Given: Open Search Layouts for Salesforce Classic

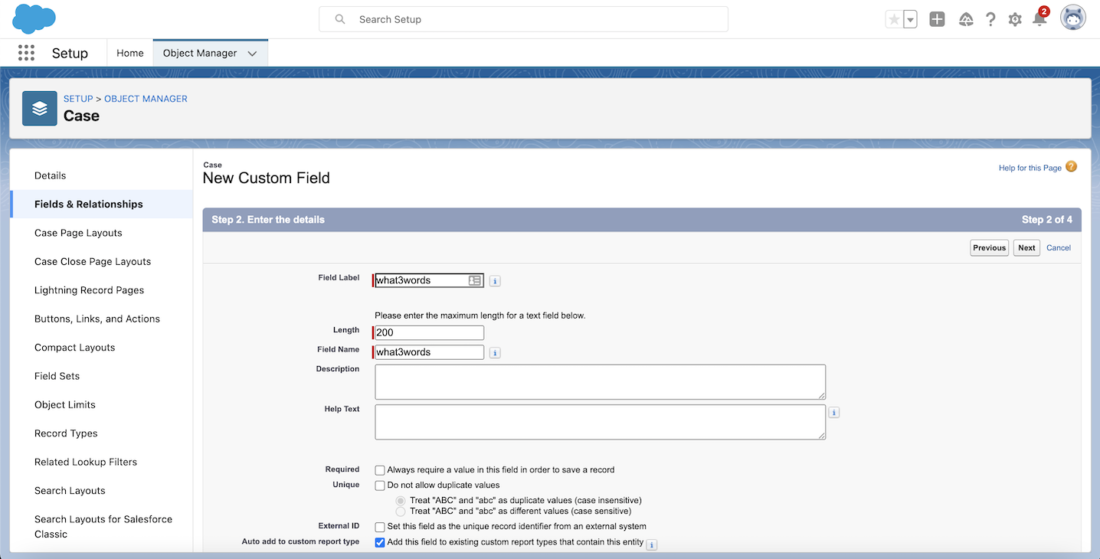Looking at the screenshot, I should (103, 527).
